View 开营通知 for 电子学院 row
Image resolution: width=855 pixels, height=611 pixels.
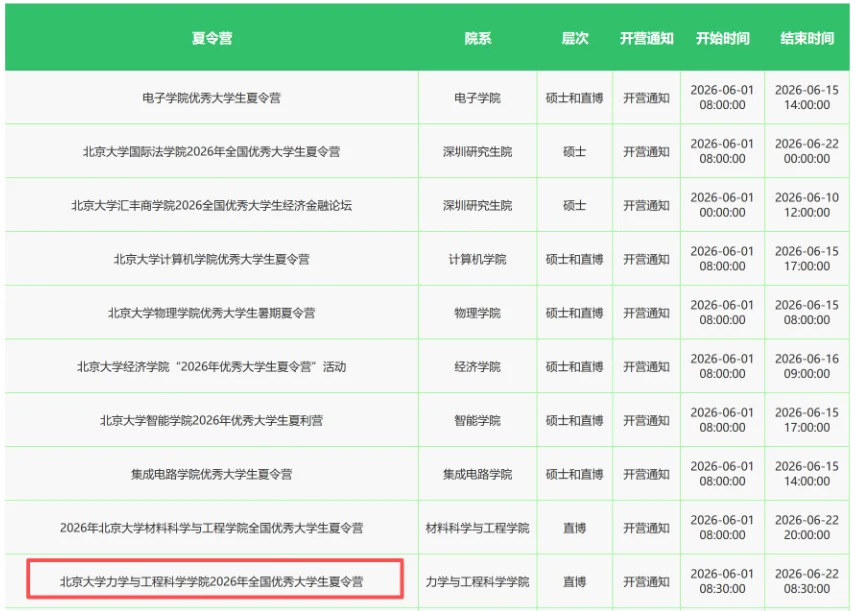coord(647,98)
